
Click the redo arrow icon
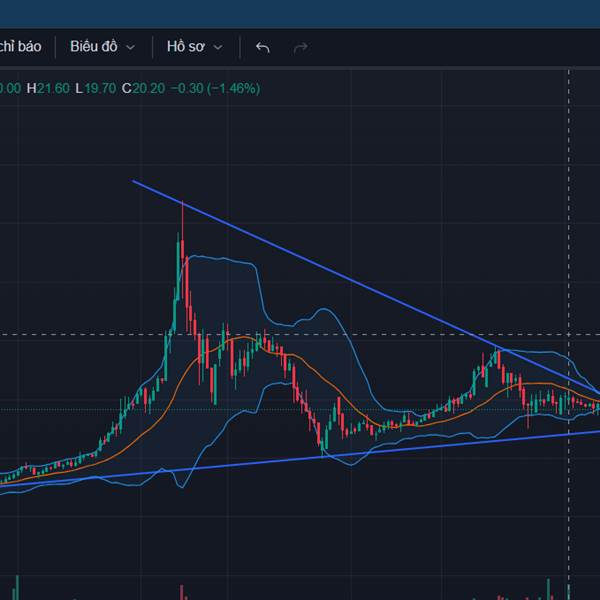pyautogui.click(x=300, y=47)
